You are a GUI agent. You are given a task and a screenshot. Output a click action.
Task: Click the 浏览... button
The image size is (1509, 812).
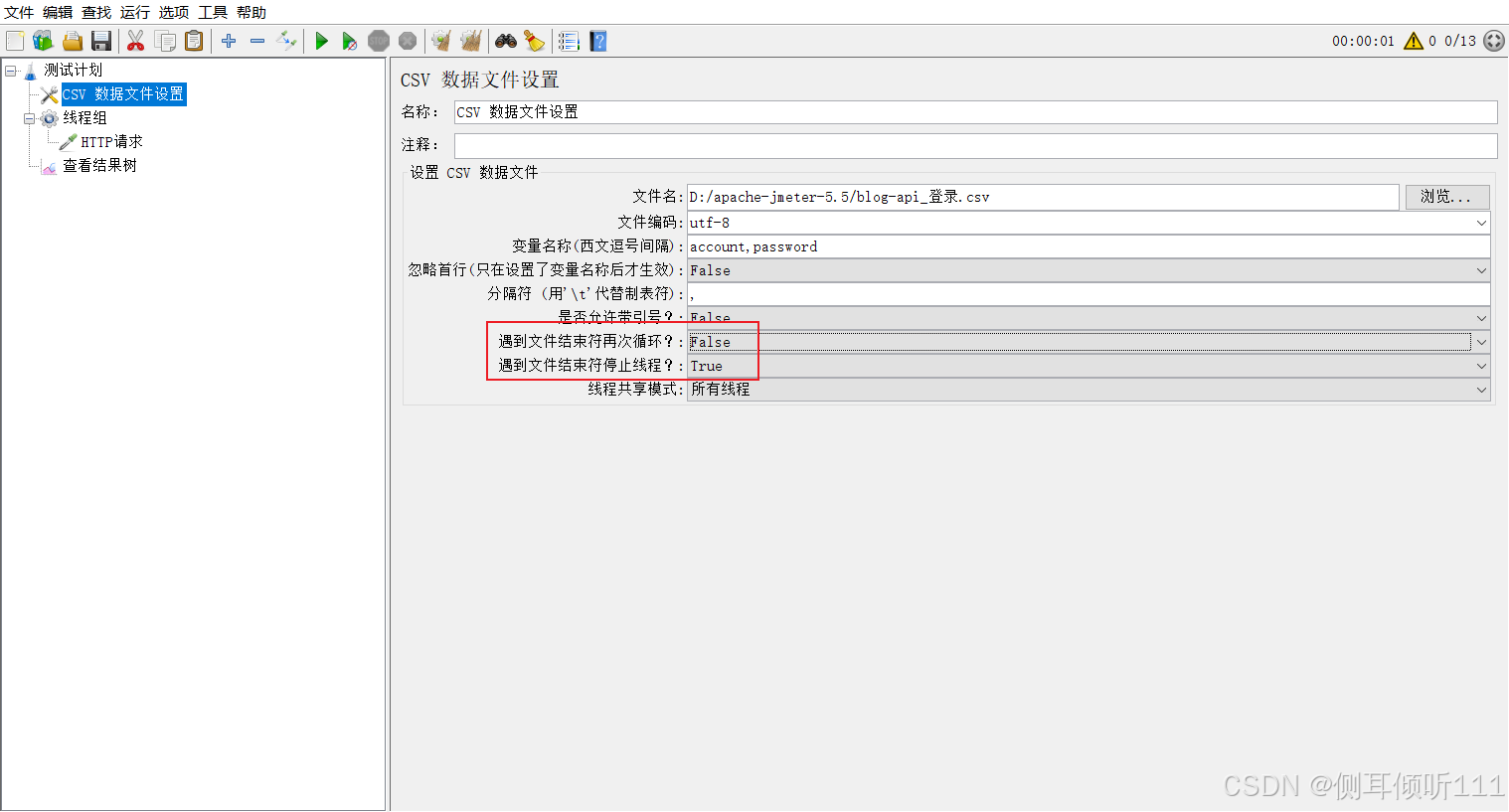tap(1446, 197)
